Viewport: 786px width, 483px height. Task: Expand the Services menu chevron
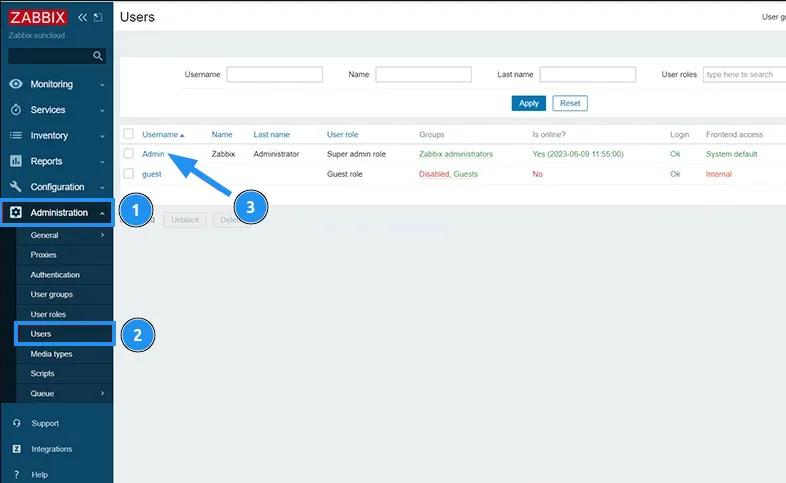102,110
